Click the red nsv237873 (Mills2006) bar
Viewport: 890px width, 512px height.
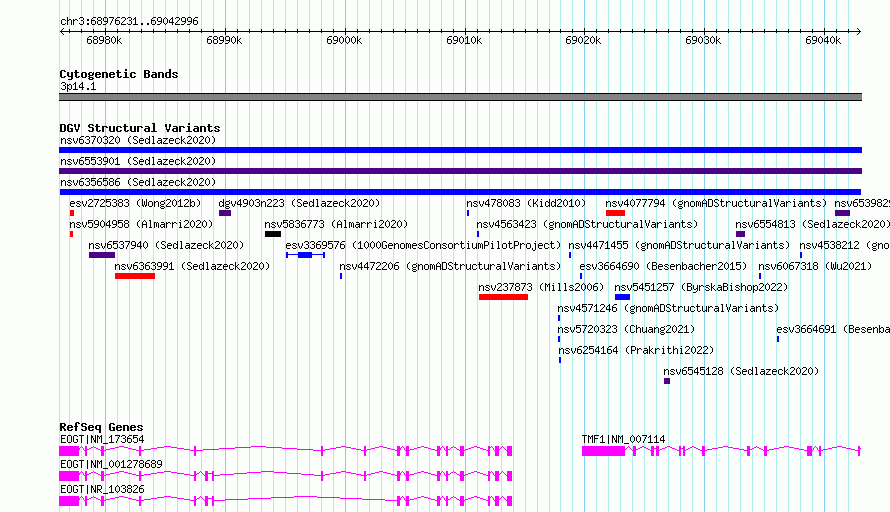click(503, 297)
